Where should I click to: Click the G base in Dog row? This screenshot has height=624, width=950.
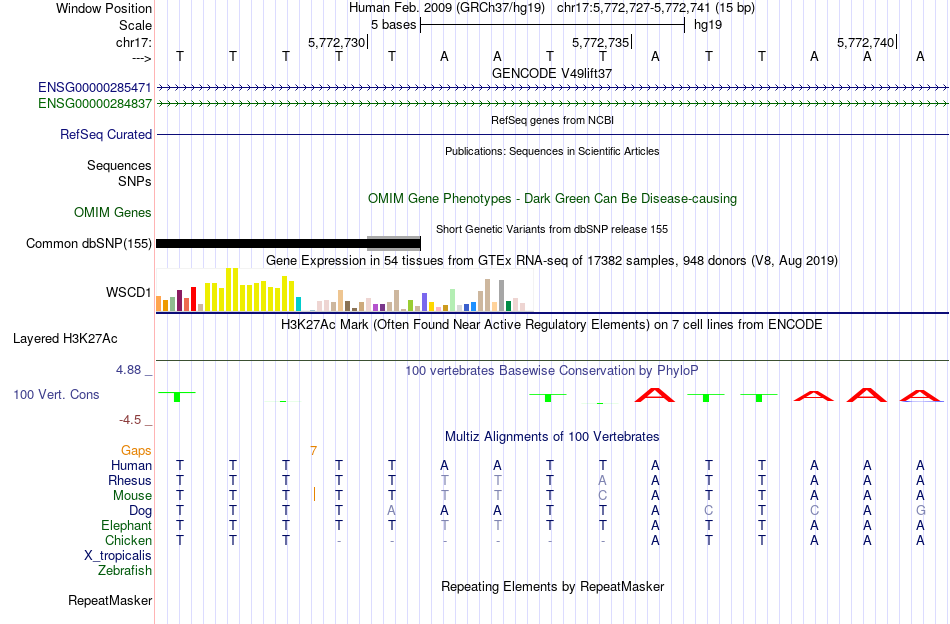click(x=920, y=511)
